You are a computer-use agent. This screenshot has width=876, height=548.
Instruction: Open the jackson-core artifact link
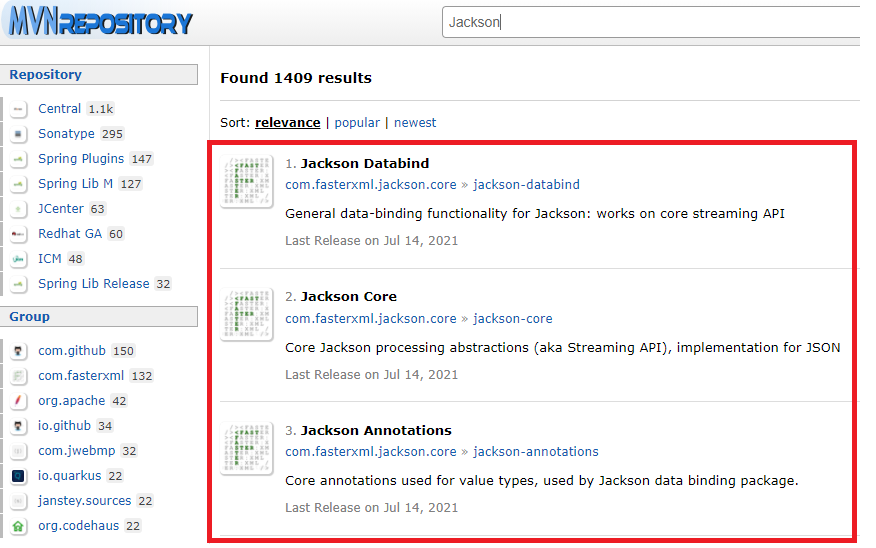(513, 319)
